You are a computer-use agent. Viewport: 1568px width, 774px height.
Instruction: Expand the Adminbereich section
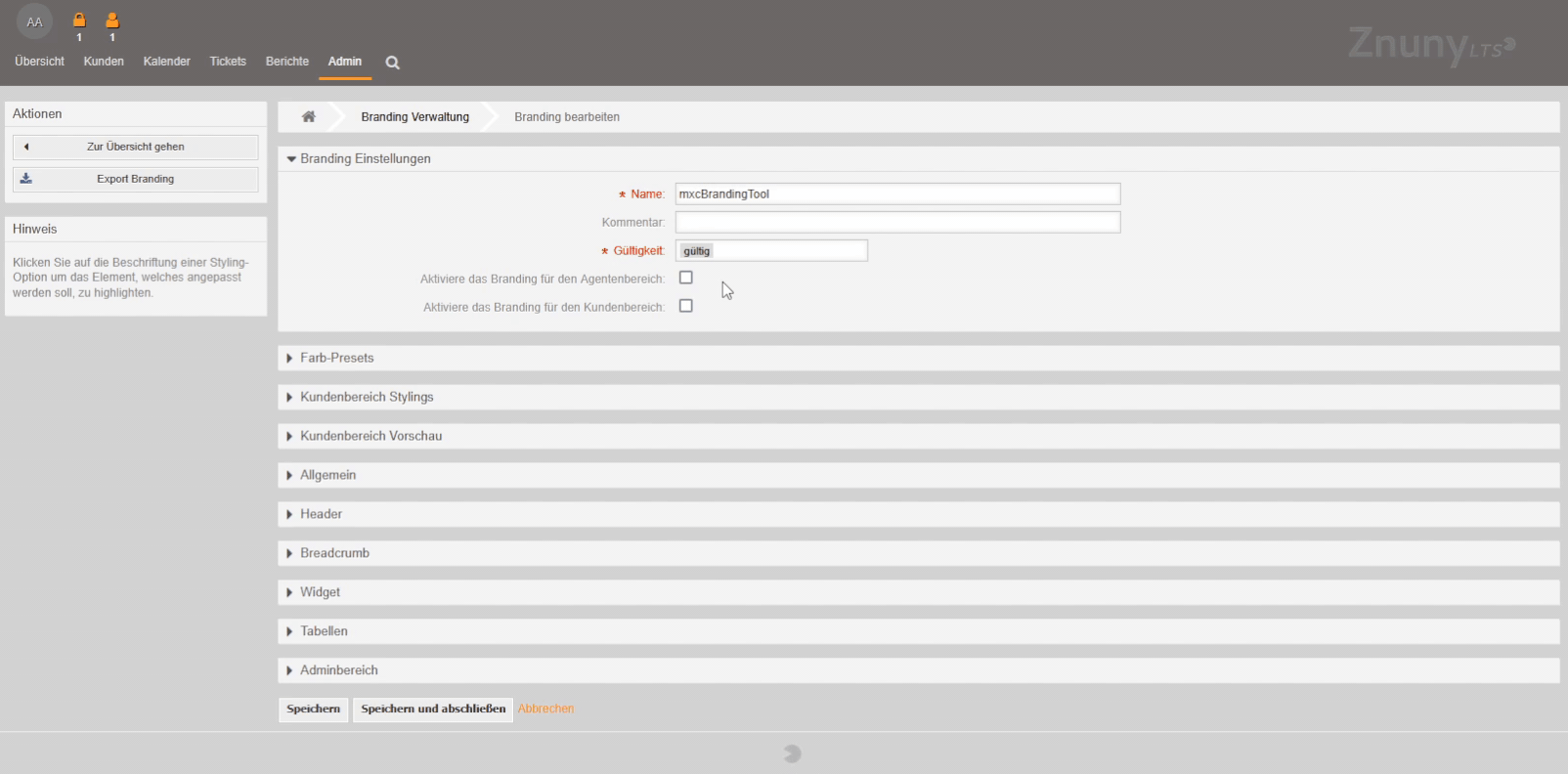click(x=338, y=670)
